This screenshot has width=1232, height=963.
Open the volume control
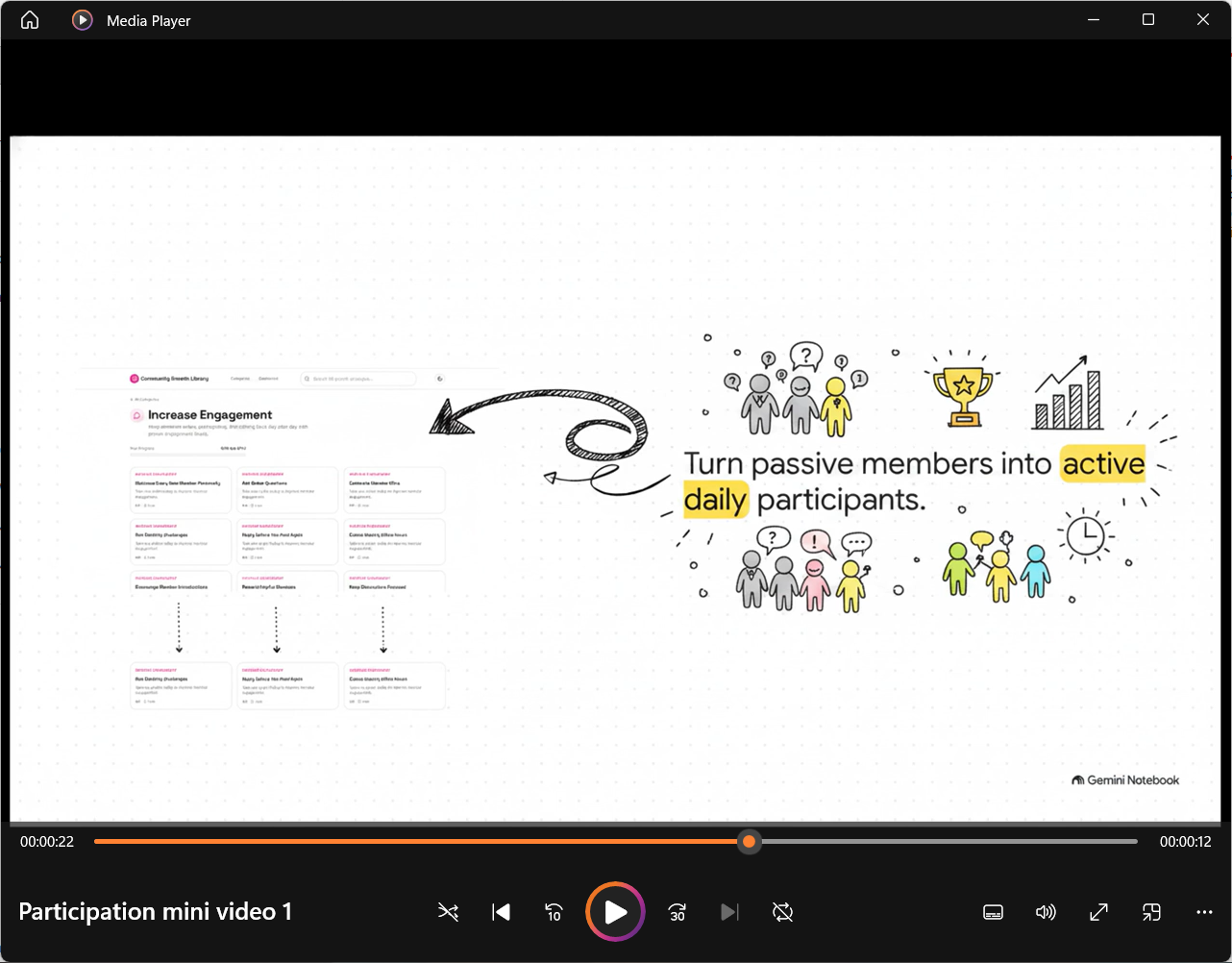(x=1046, y=912)
